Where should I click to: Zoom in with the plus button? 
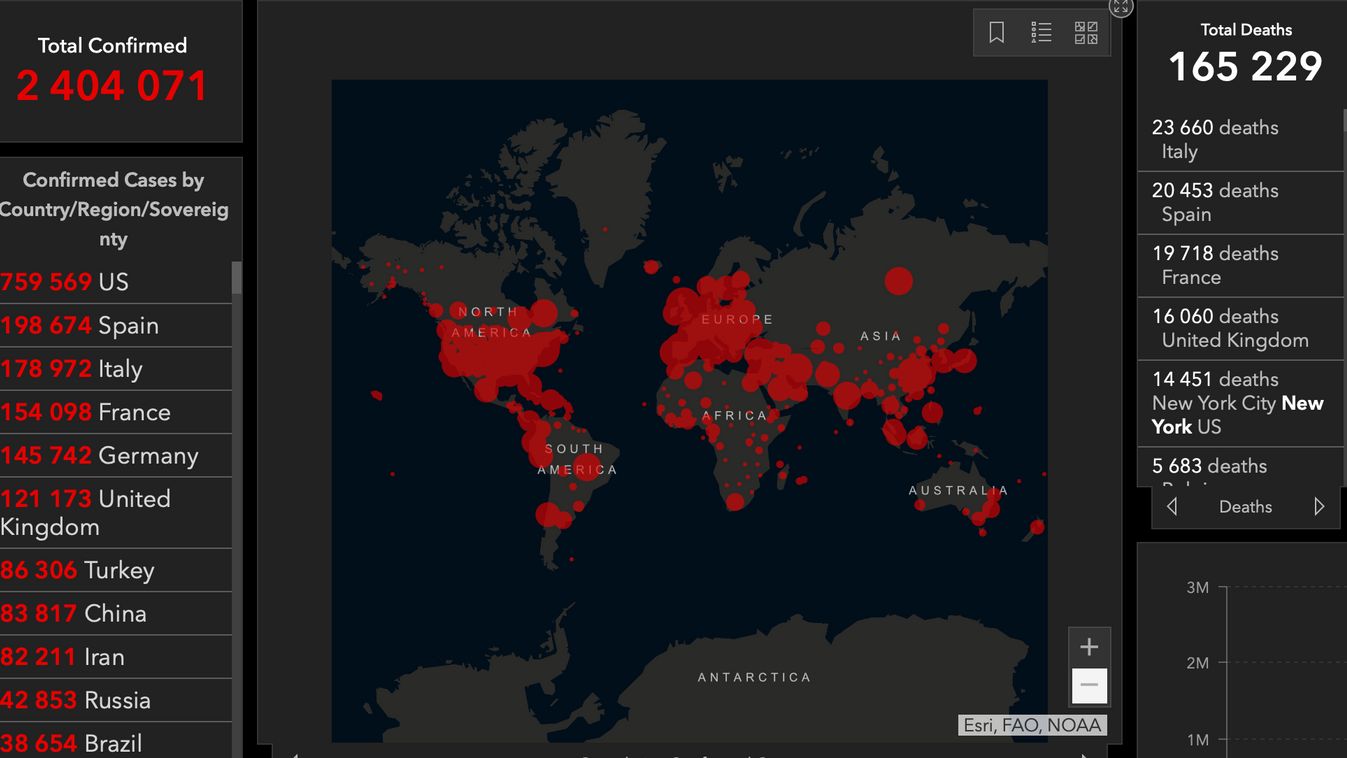tap(1089, 647)
